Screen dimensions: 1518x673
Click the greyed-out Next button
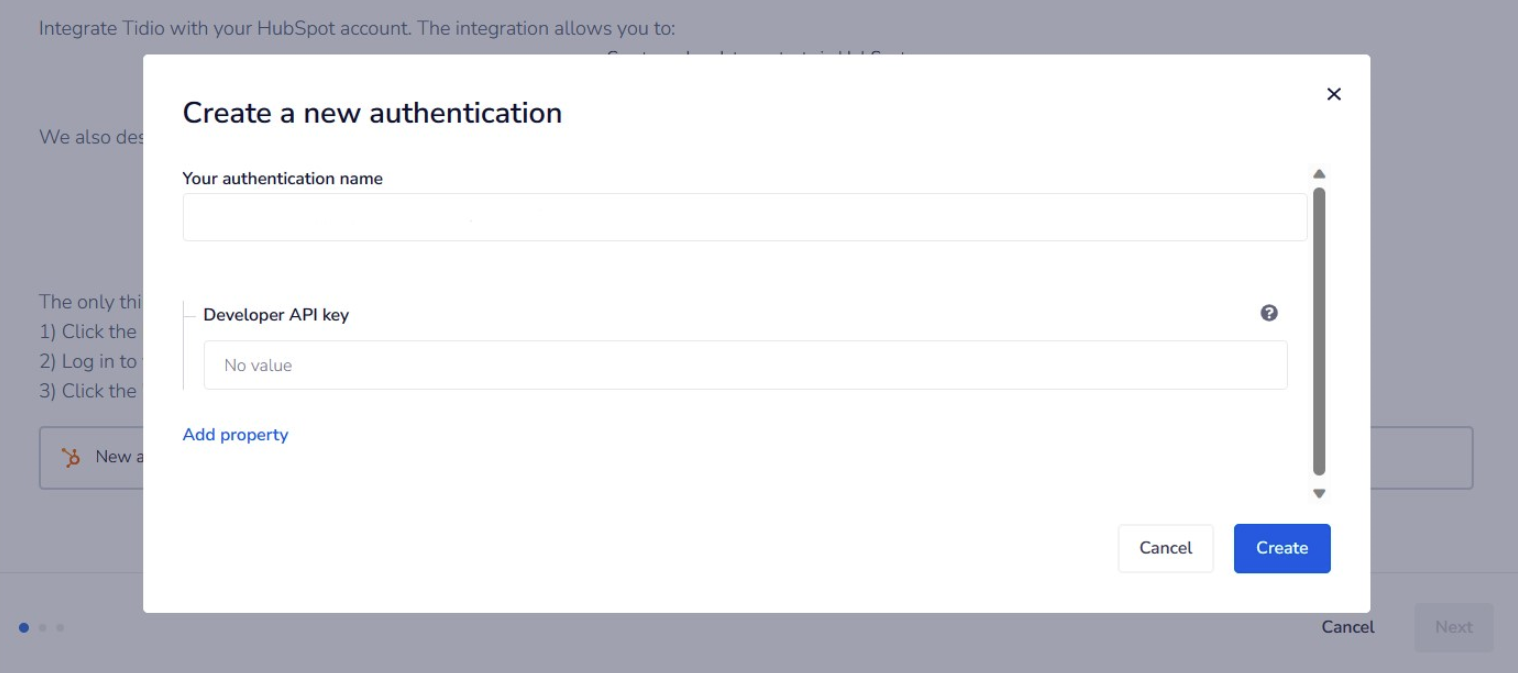tap(1453, 627)
